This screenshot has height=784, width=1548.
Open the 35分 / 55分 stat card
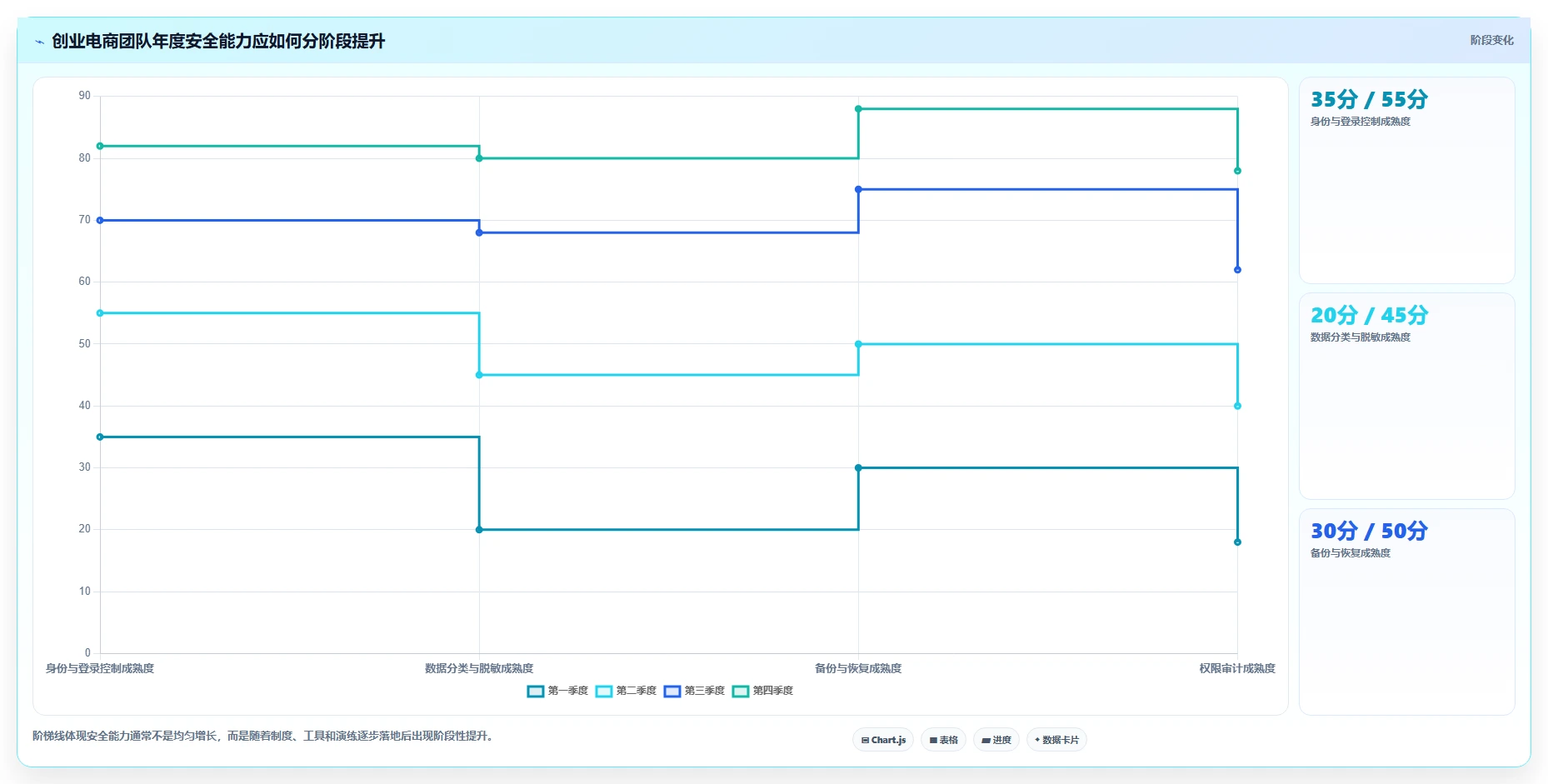pyautogui.click(x=1406, y=180)
